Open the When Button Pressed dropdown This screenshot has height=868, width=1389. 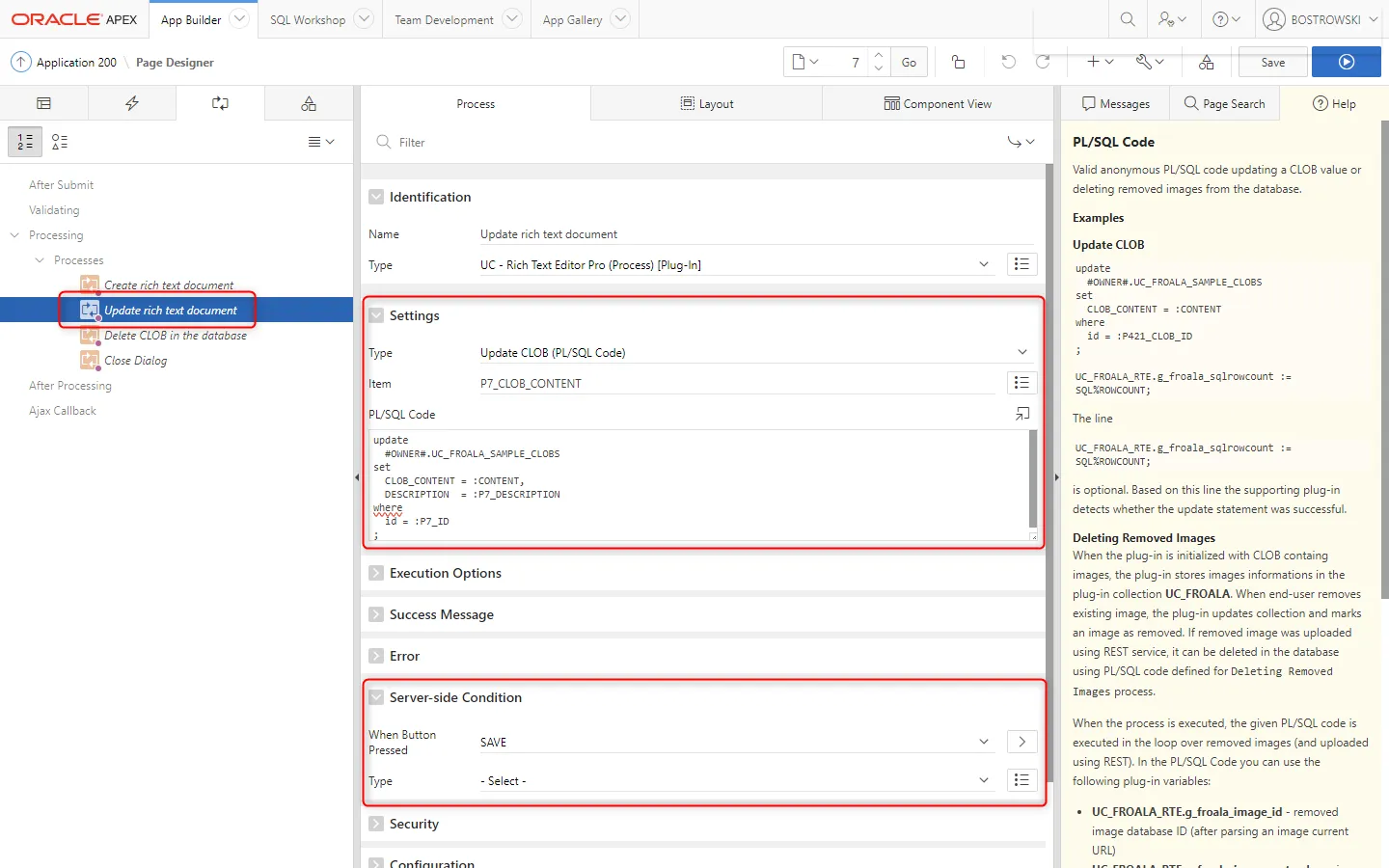[x=733, y=742]
